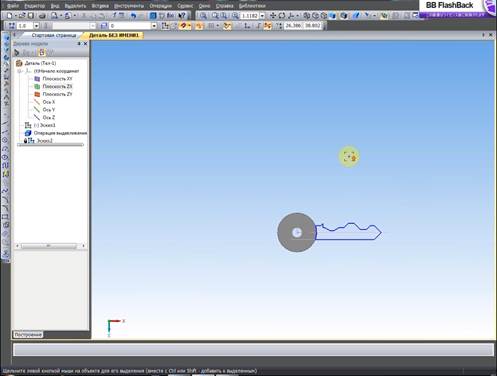Open the layer number 0 dropdown

(154, 26)
